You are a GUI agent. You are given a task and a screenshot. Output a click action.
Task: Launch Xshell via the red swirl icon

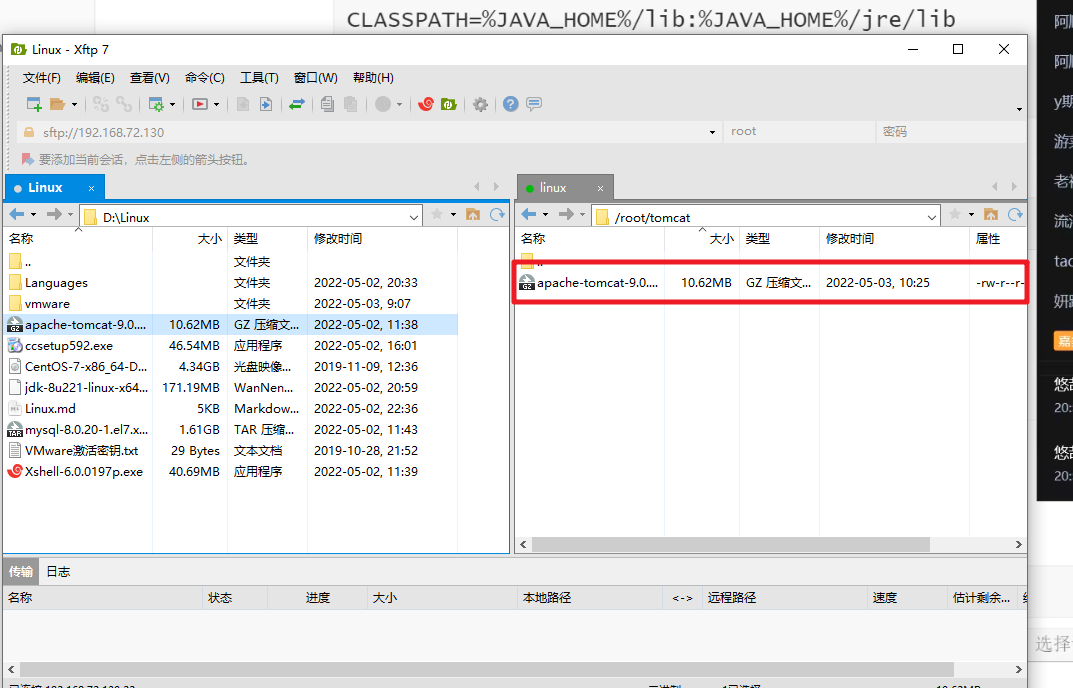click(x=426, y=104)
